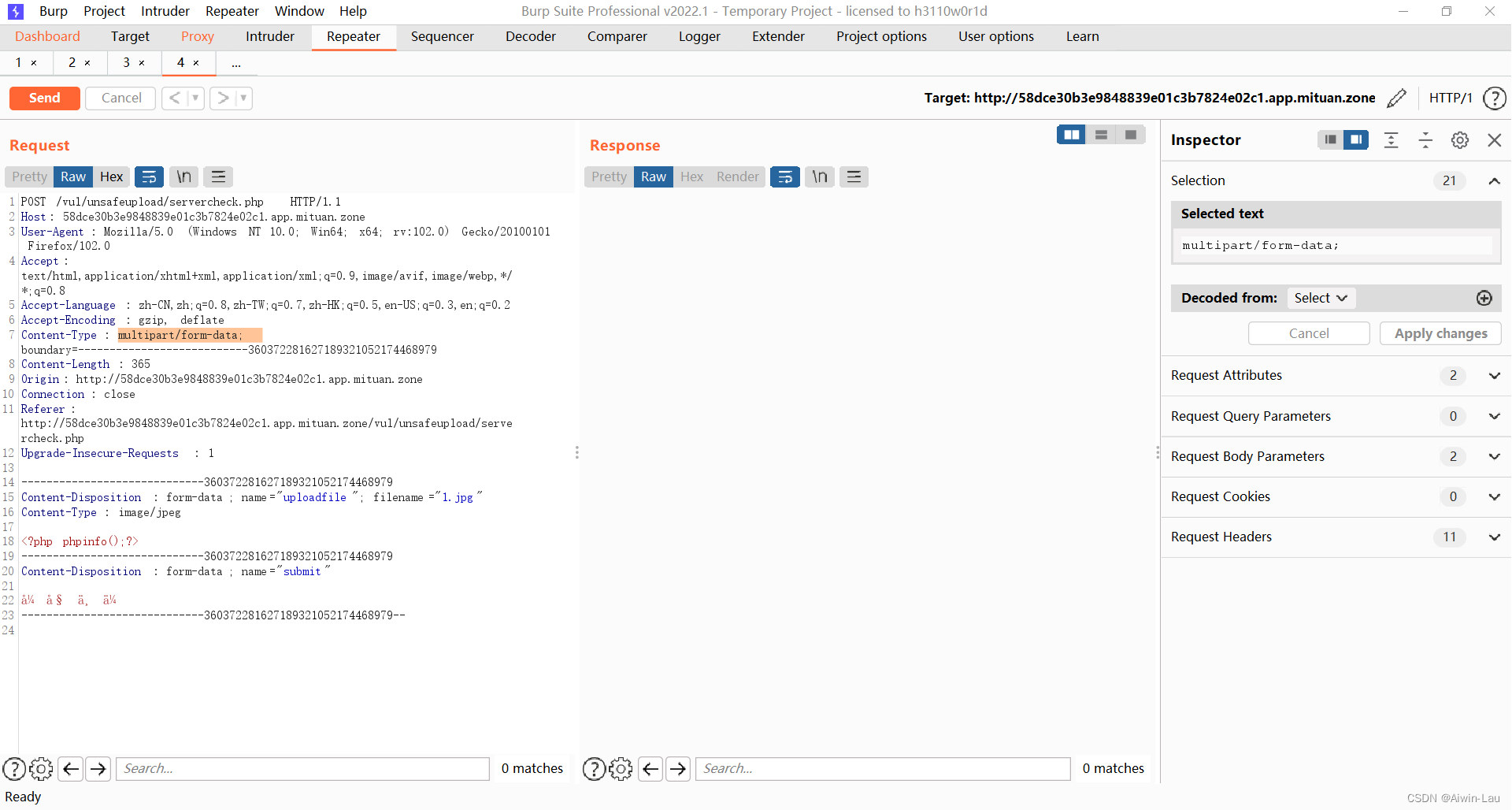The width and height of the screenshot is (1512, 810).
Task: Switch to the Dashboard tab
Action: click(x=47, y=36)
